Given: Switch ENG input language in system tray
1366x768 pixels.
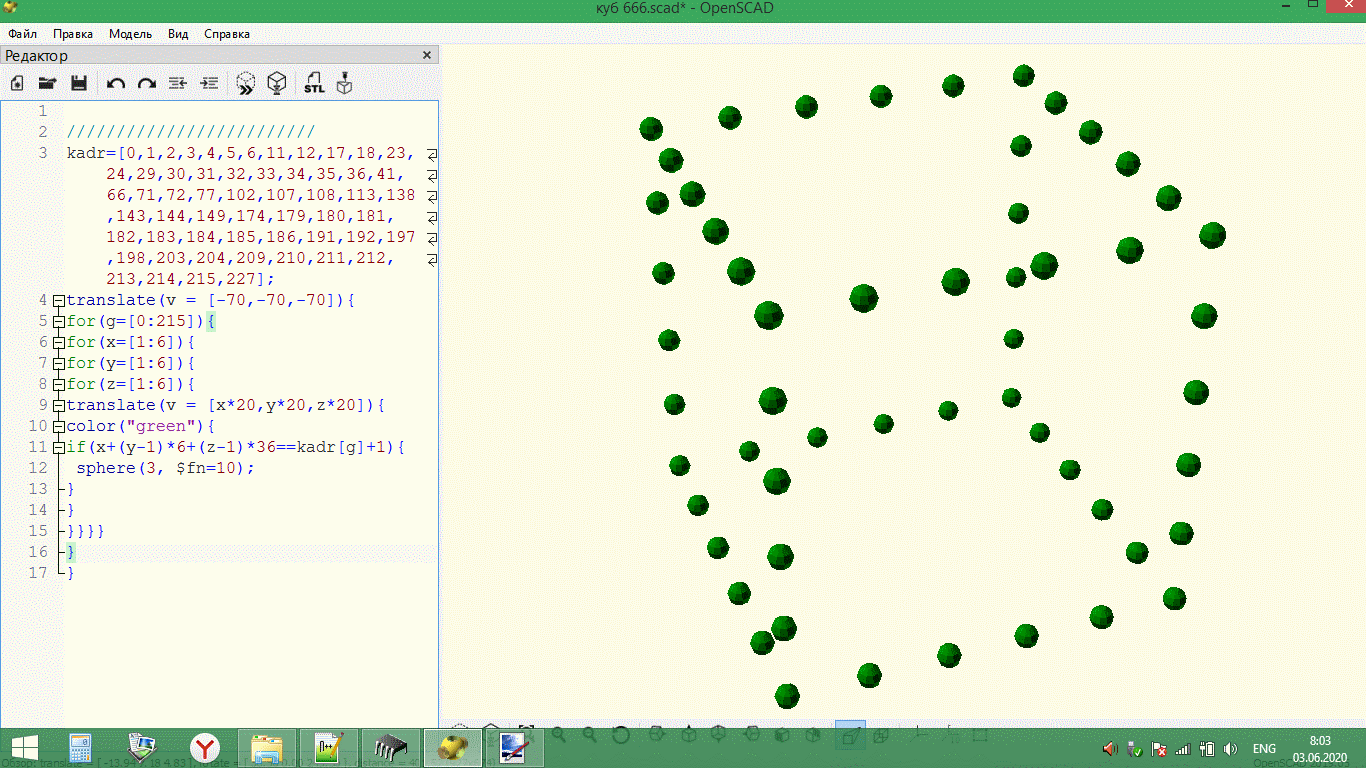Looking at the screenshot, I should [1264, 748].
